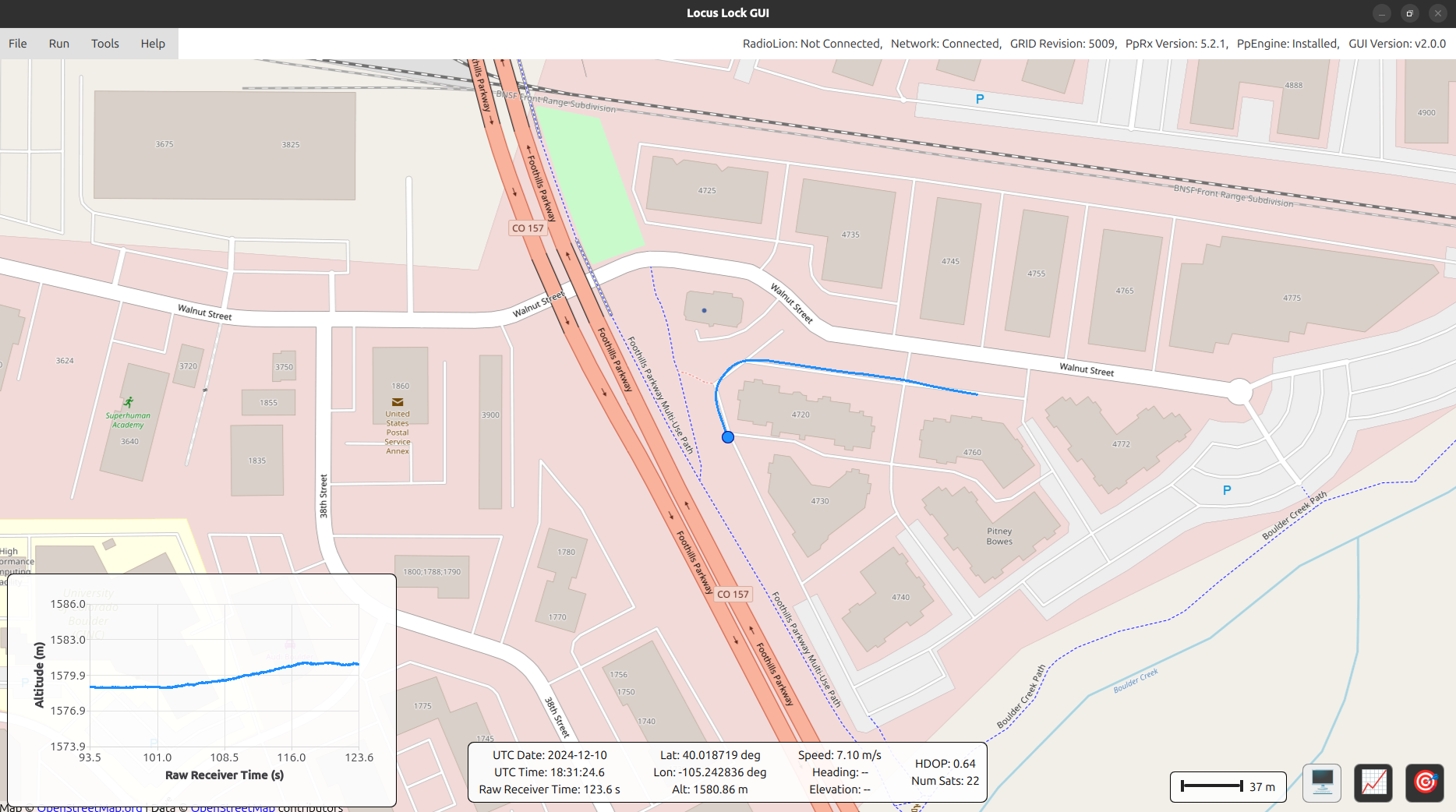Screen dimensions: 1456x812
Task: Click the lower CO 157 highway shield
Action: [733, 595]
